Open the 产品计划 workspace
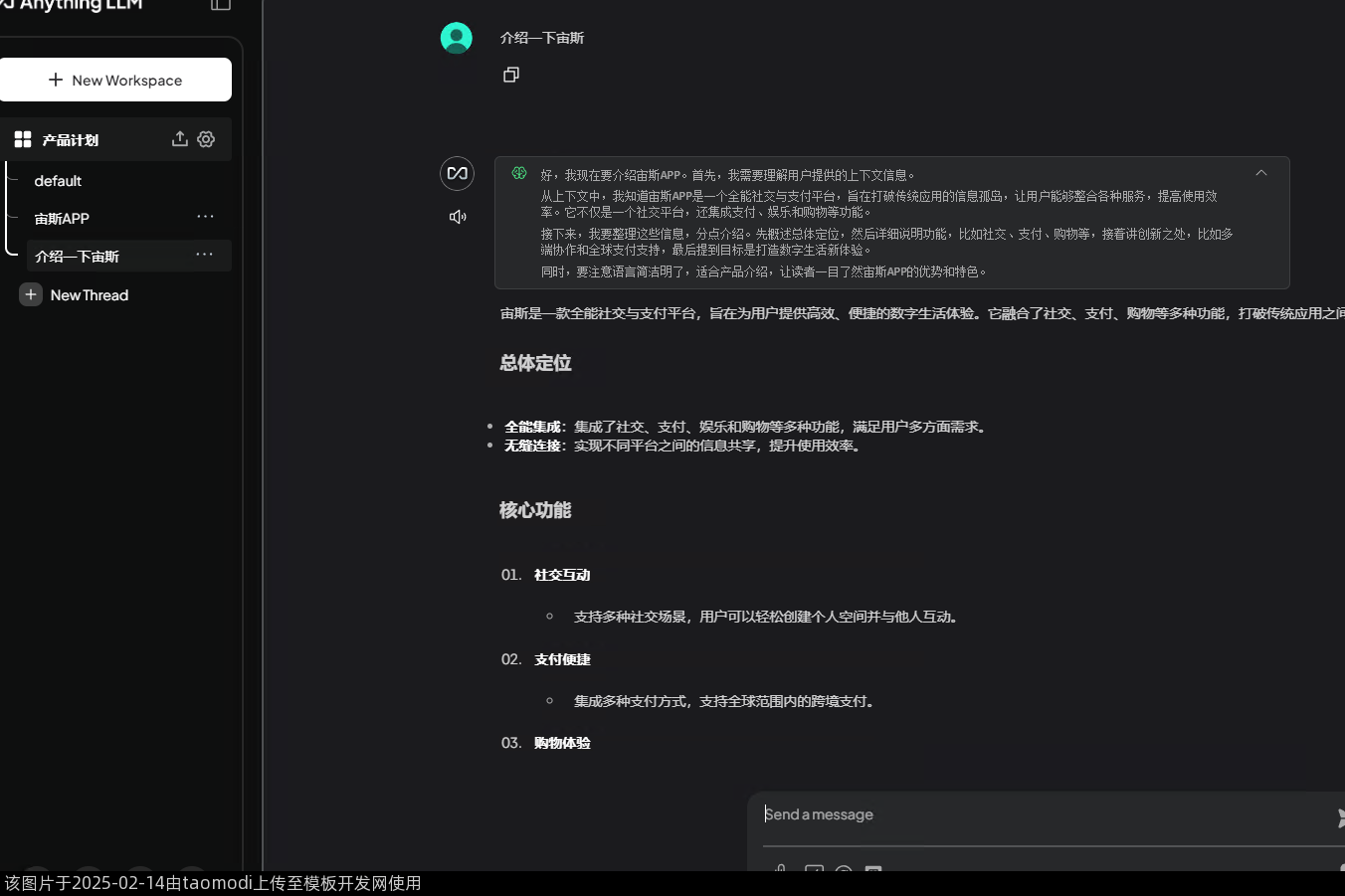Screen dimensions: 1345x896 point(71,140)
